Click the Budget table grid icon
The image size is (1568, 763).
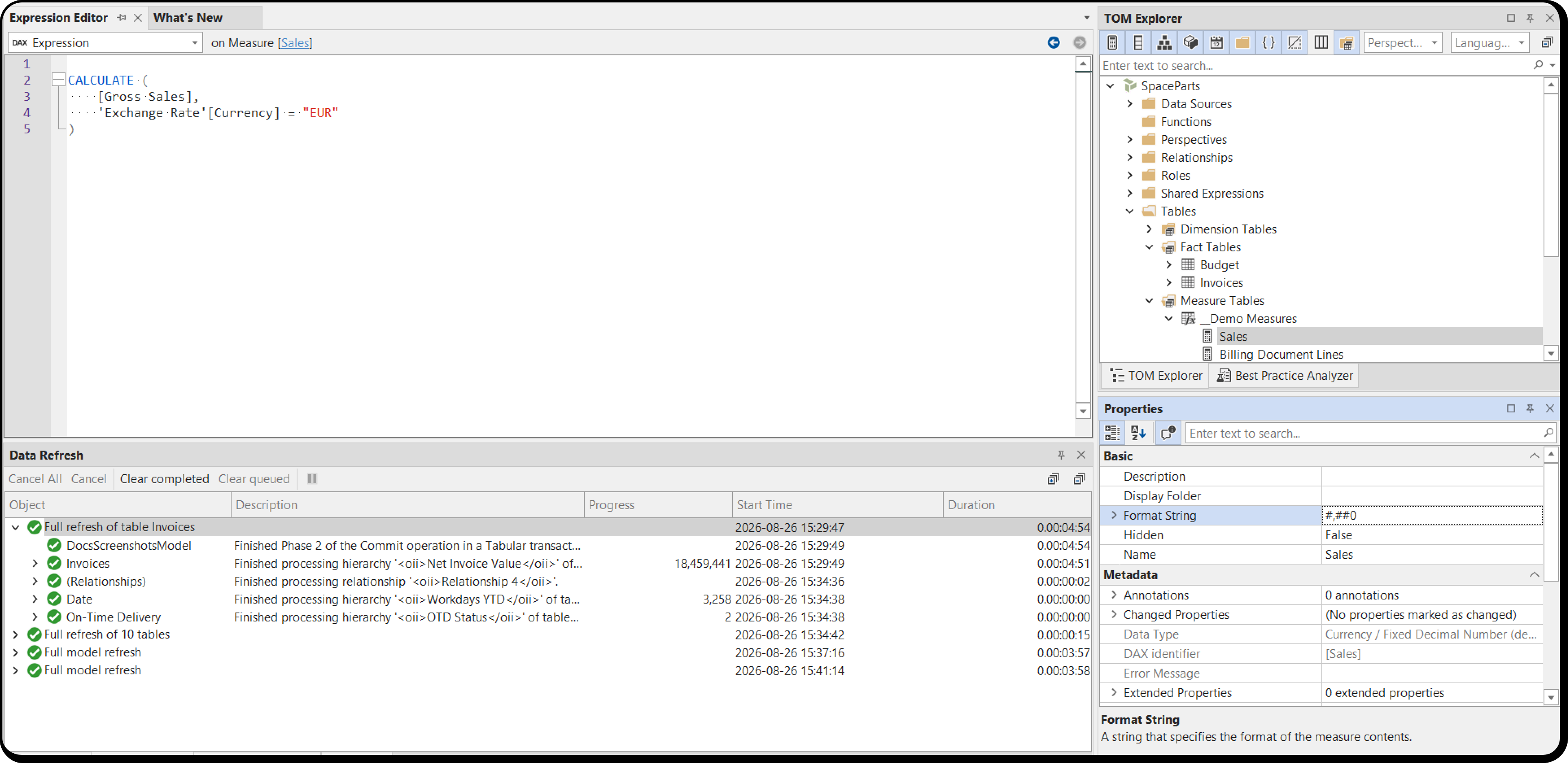click(1188, 265)
